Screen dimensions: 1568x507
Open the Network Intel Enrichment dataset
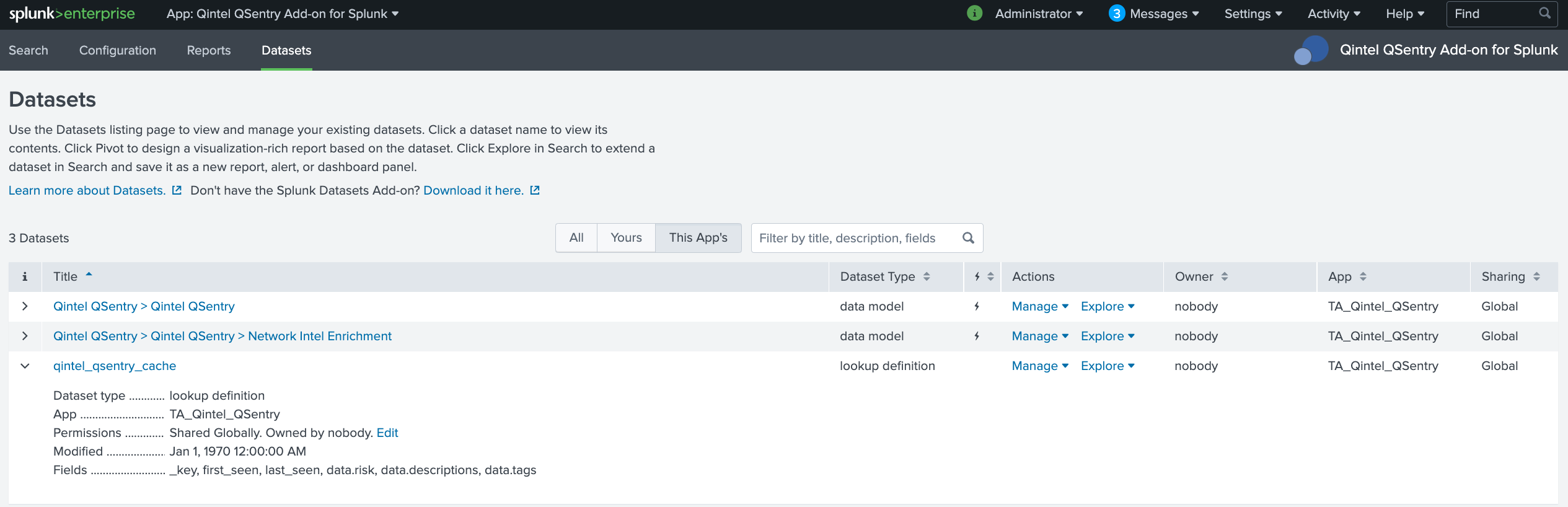click(222, 336)
